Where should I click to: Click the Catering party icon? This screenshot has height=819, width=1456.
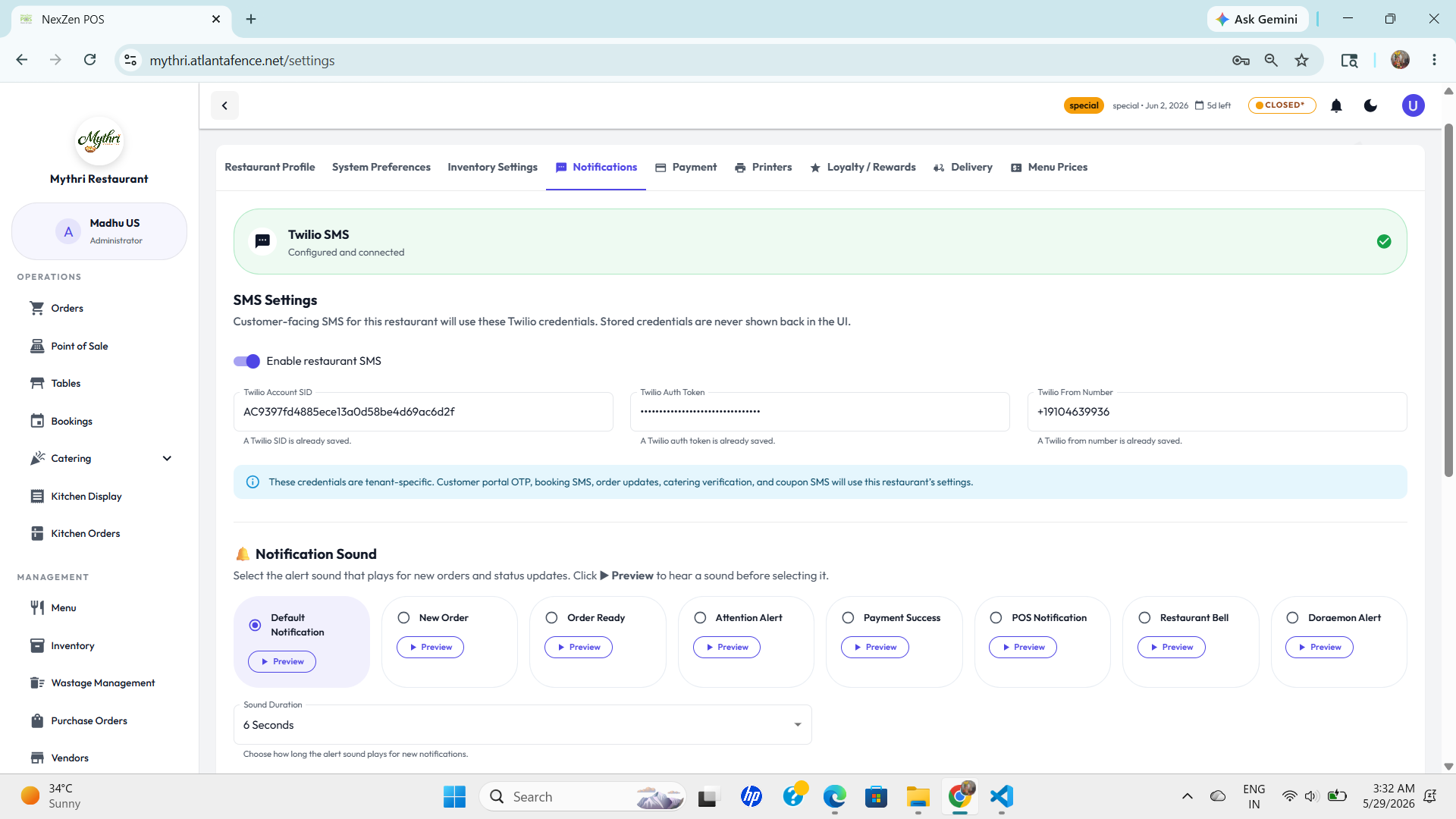tap(36, 458)
